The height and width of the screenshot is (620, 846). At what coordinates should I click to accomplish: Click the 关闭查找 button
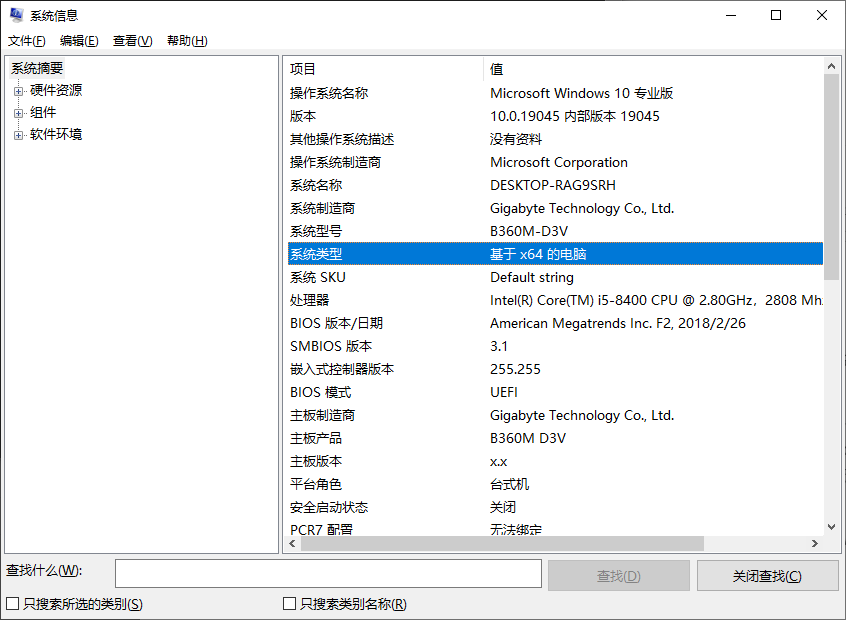pyautogui.click(x=767, y=574)
